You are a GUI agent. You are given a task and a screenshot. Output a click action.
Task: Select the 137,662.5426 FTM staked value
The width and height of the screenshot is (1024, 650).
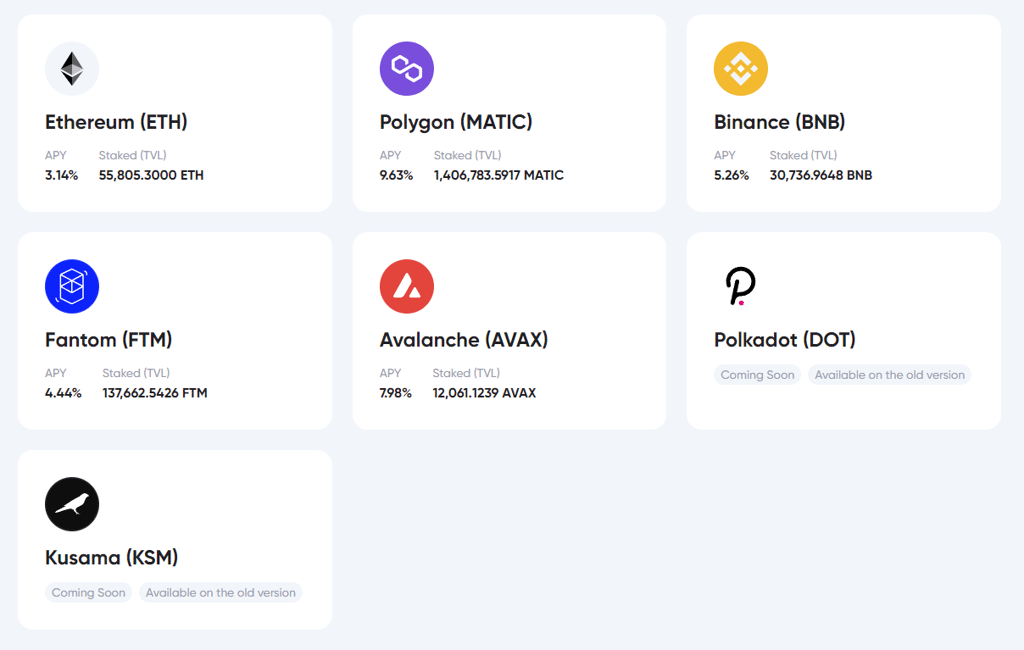click(155, 393)
